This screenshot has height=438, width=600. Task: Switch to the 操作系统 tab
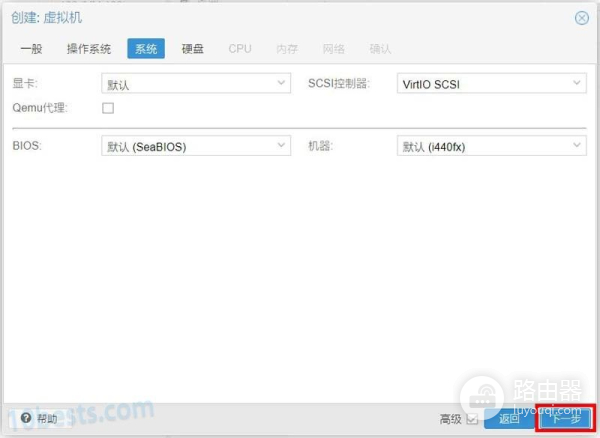[x=89, y=49]
